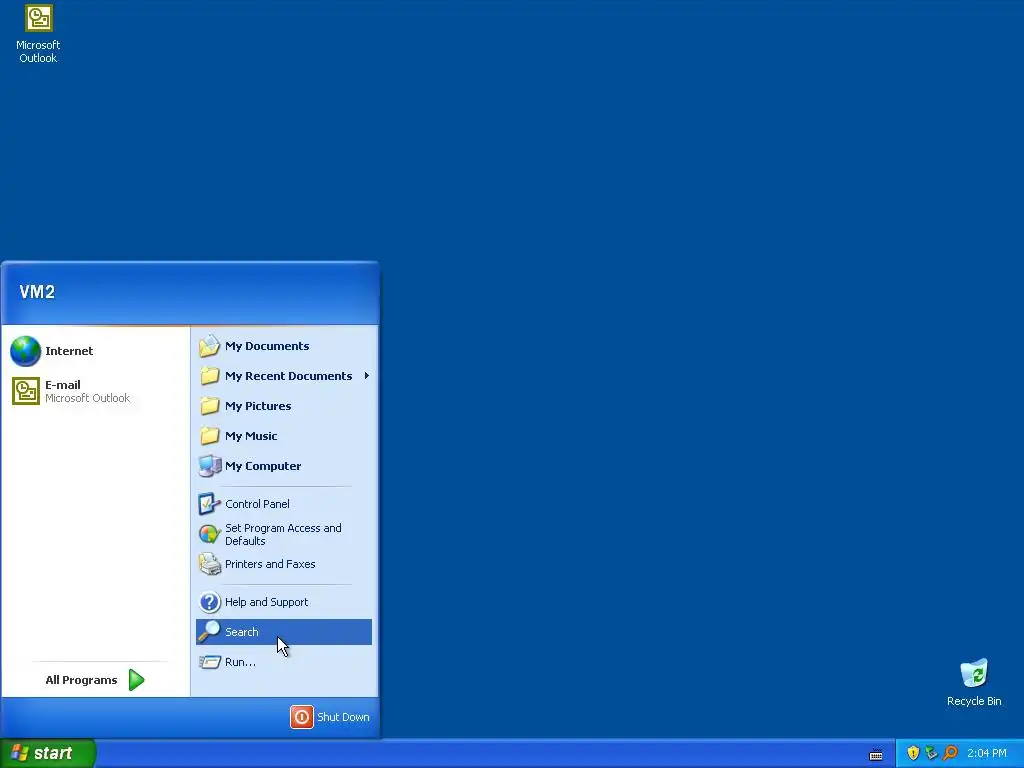Image resolution: width=1024 pixels, height=768 pixels.
Task: Click the Shut Down button
Action: click(x=330, y=716)
